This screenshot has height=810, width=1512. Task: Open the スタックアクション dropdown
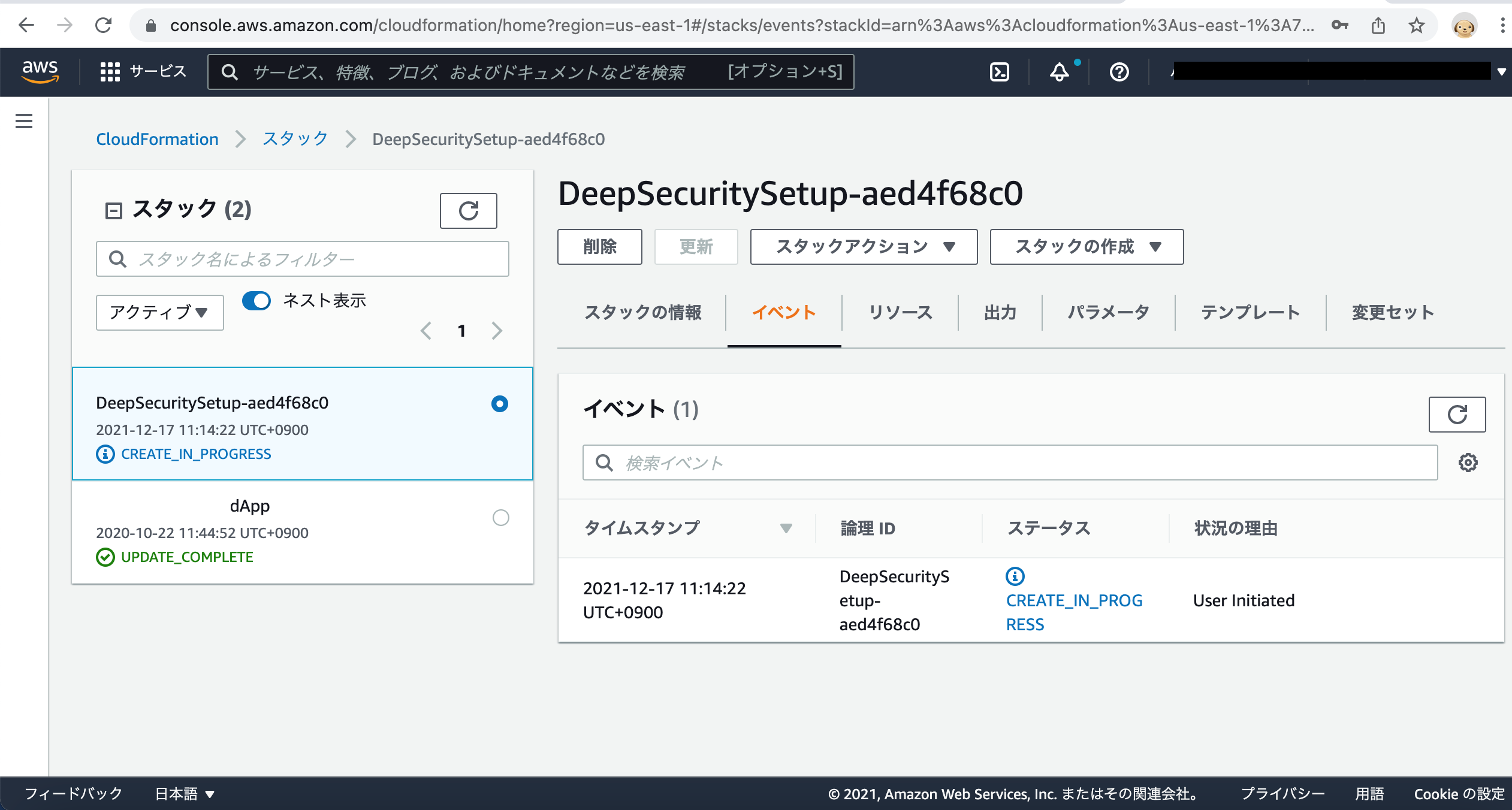tap(864, 246)
